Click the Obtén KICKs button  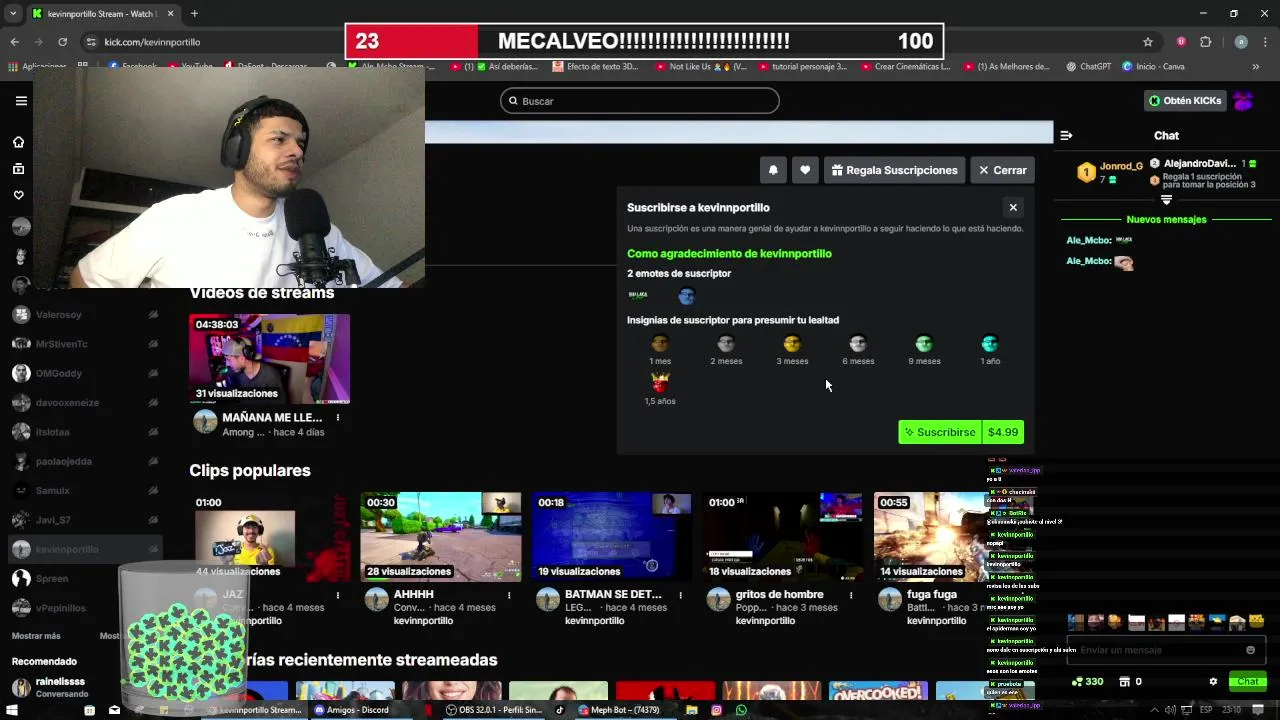coord(1186,101)
